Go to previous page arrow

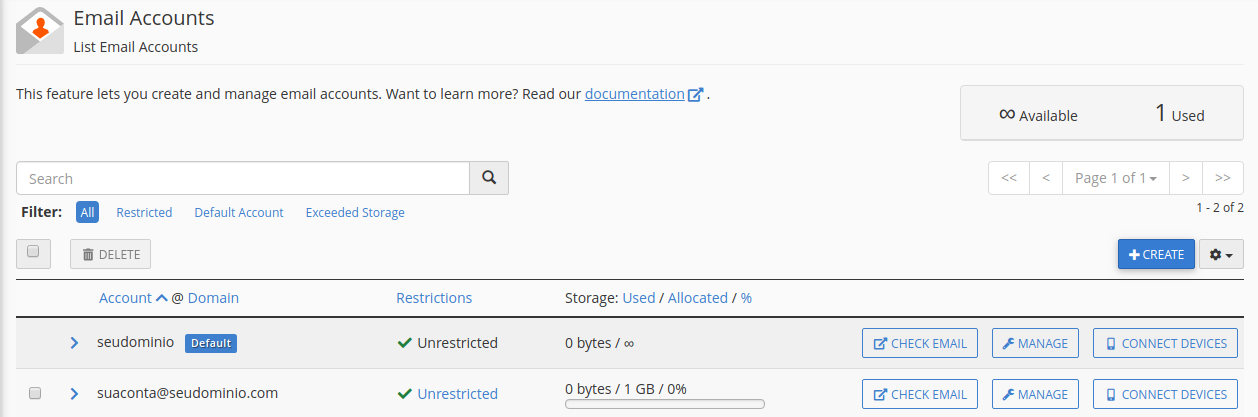coord(1046,178)
